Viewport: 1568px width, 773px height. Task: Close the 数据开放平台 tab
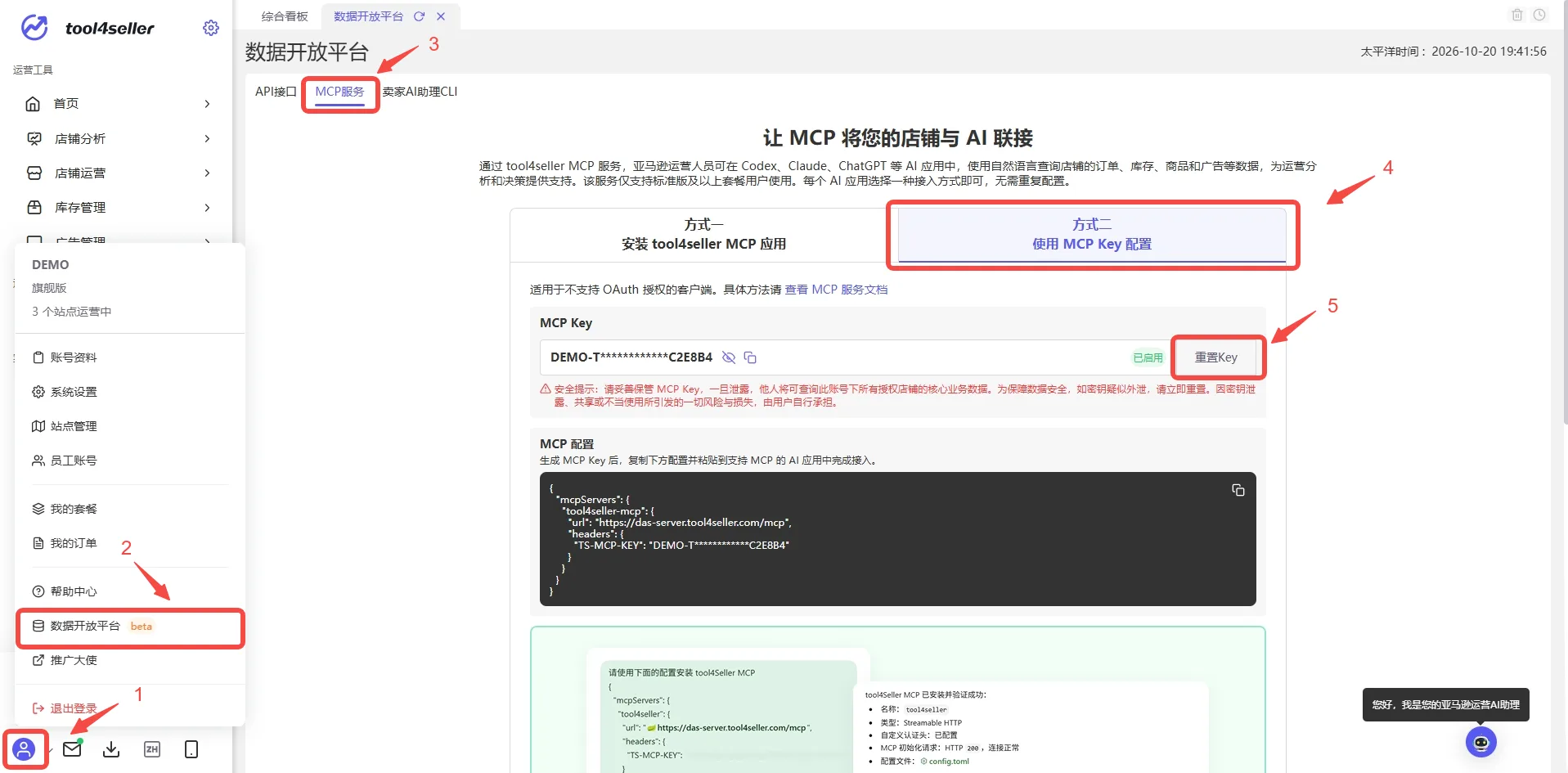(441, 16)
